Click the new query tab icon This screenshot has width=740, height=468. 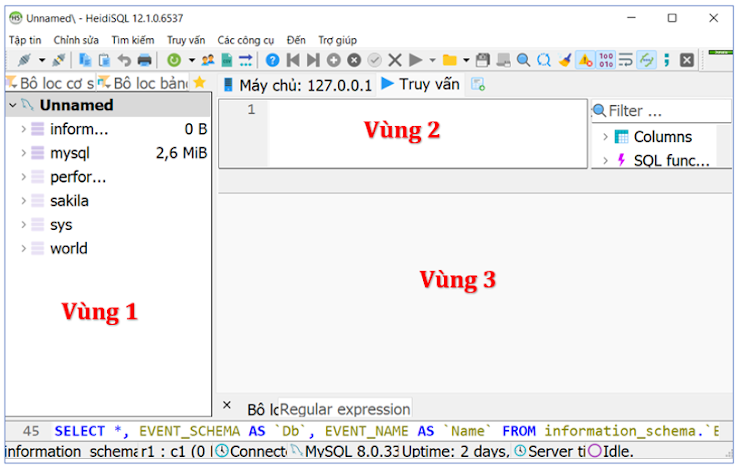point(478,84)
